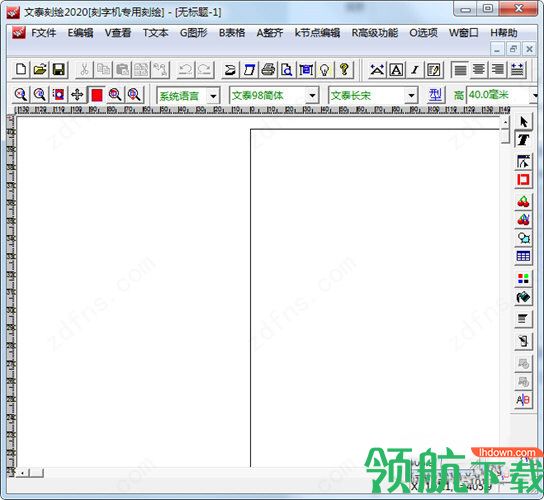Open the V查看 menu
This screenshot has height=500, width=544.
[x=118, y=33]
